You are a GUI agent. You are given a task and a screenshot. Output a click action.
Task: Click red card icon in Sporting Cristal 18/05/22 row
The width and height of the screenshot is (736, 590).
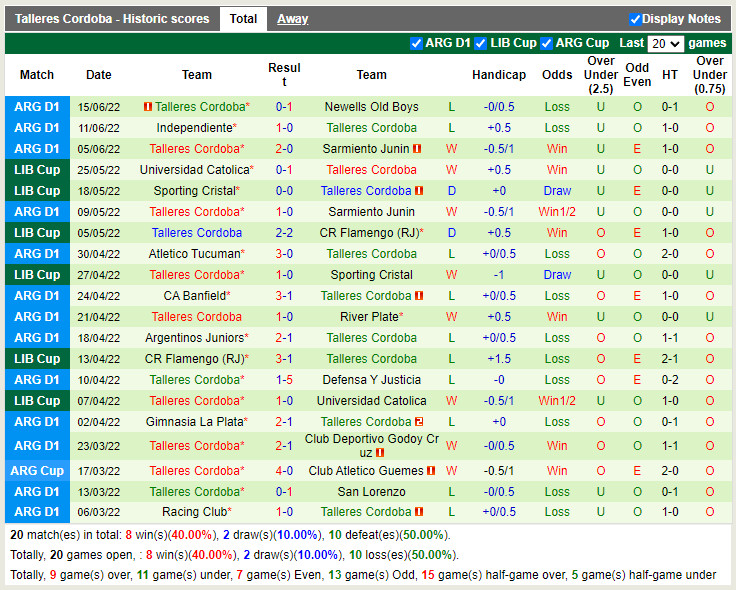[419, 191]
